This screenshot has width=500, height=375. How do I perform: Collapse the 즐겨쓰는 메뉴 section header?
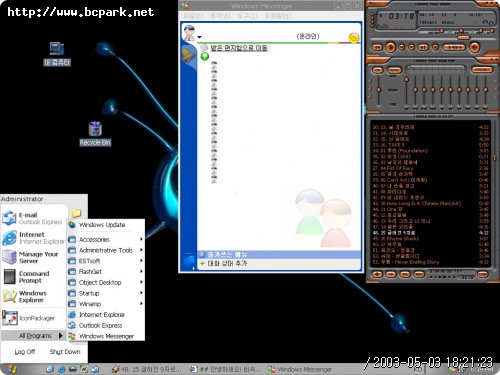[279, 255]
